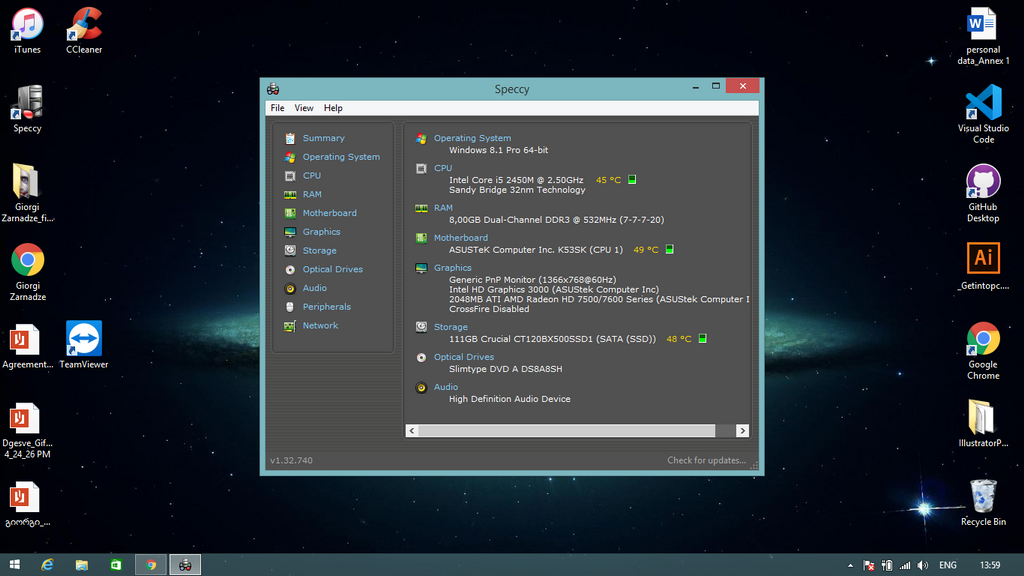Click the CPU temperature indicator icon
The width and height of the screenshot is (1024, 576).
click(x=632, y=180)
